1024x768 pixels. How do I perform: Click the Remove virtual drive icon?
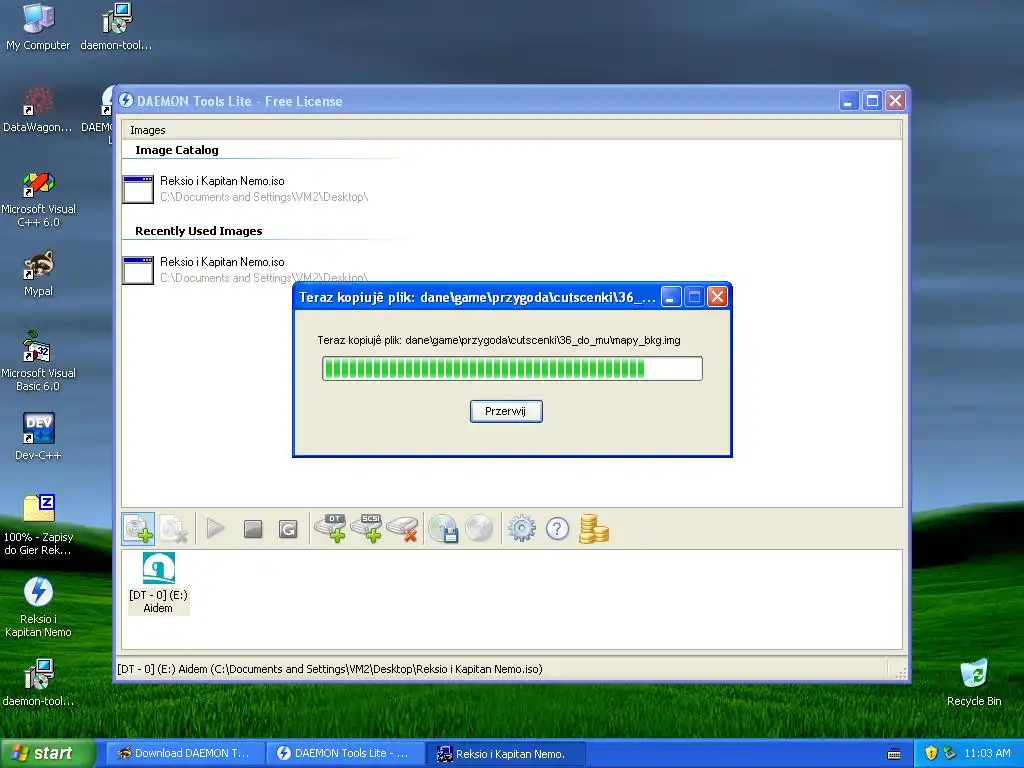(x=402, y=529)
